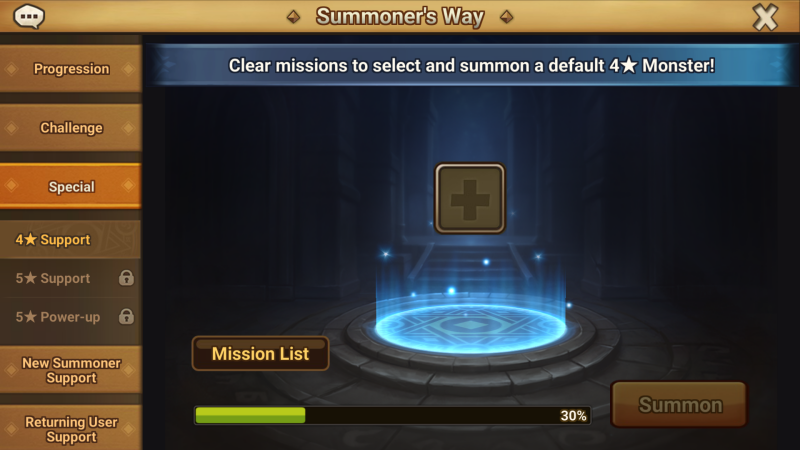Open the Mission List

tap(260, 353)
